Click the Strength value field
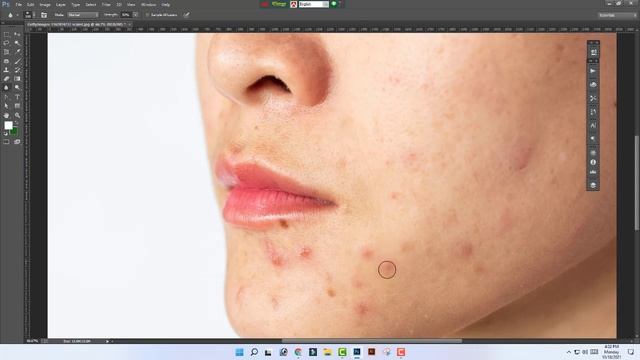 tap(126, 15)
